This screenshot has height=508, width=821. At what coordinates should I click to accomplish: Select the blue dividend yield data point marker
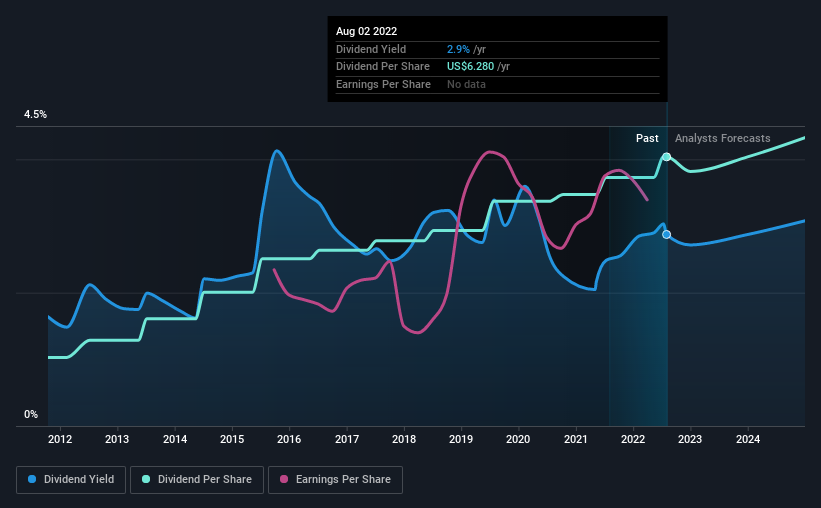pyautogui.click(x=667, y=235)
